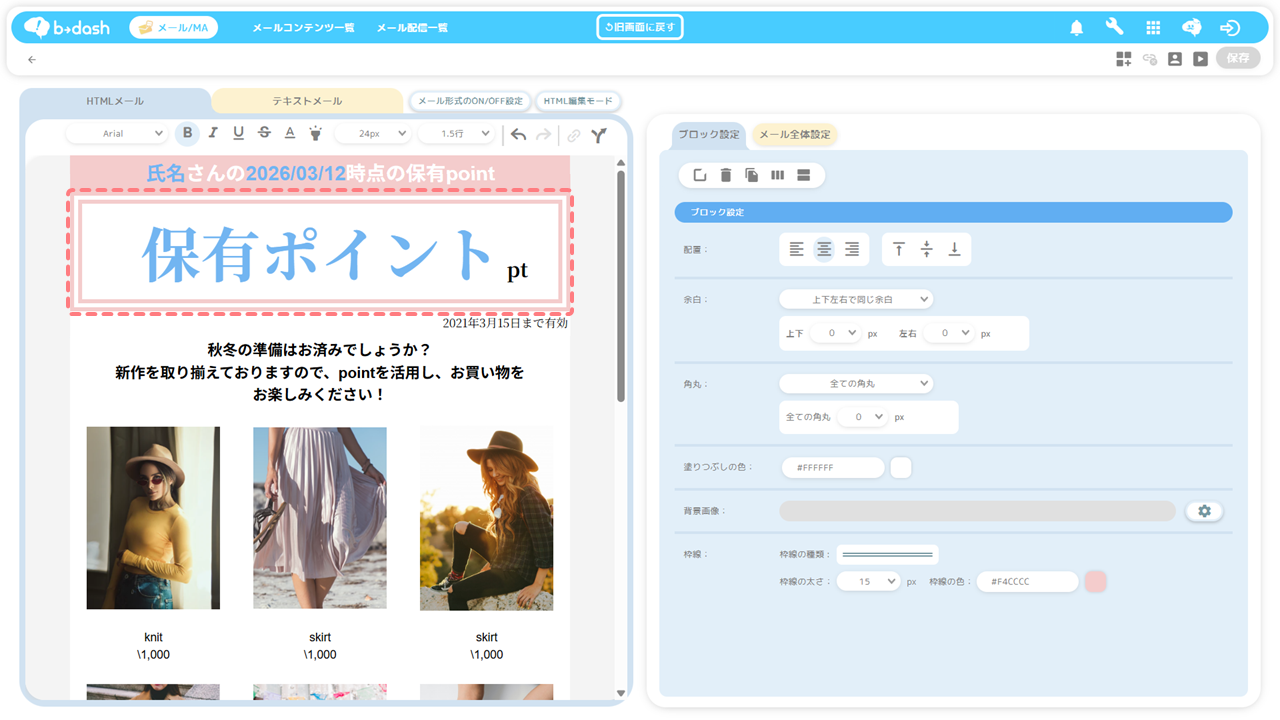The width and height of the screenshot is (1280, 720).
Task: Switch to the テキストメール tab
Action: (x=307, y=101)
